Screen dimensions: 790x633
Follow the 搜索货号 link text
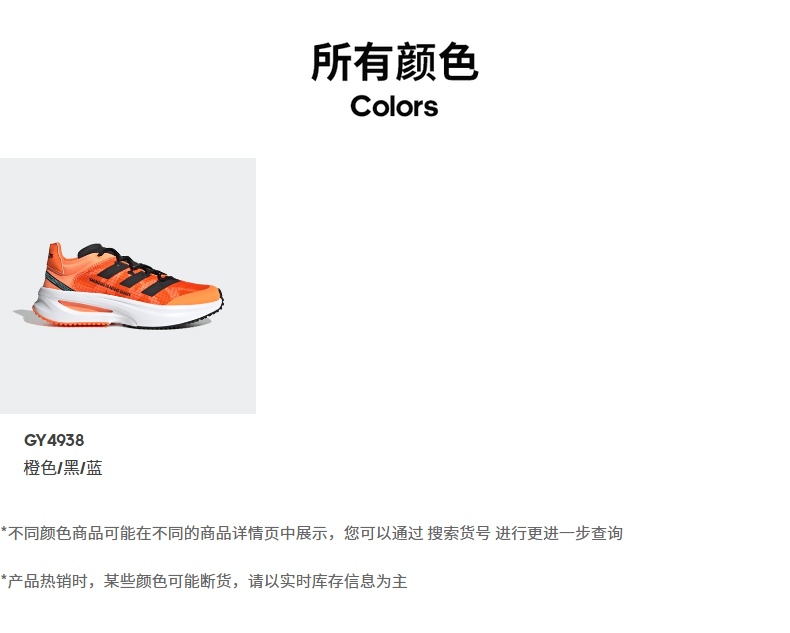[x=458, y=533]
